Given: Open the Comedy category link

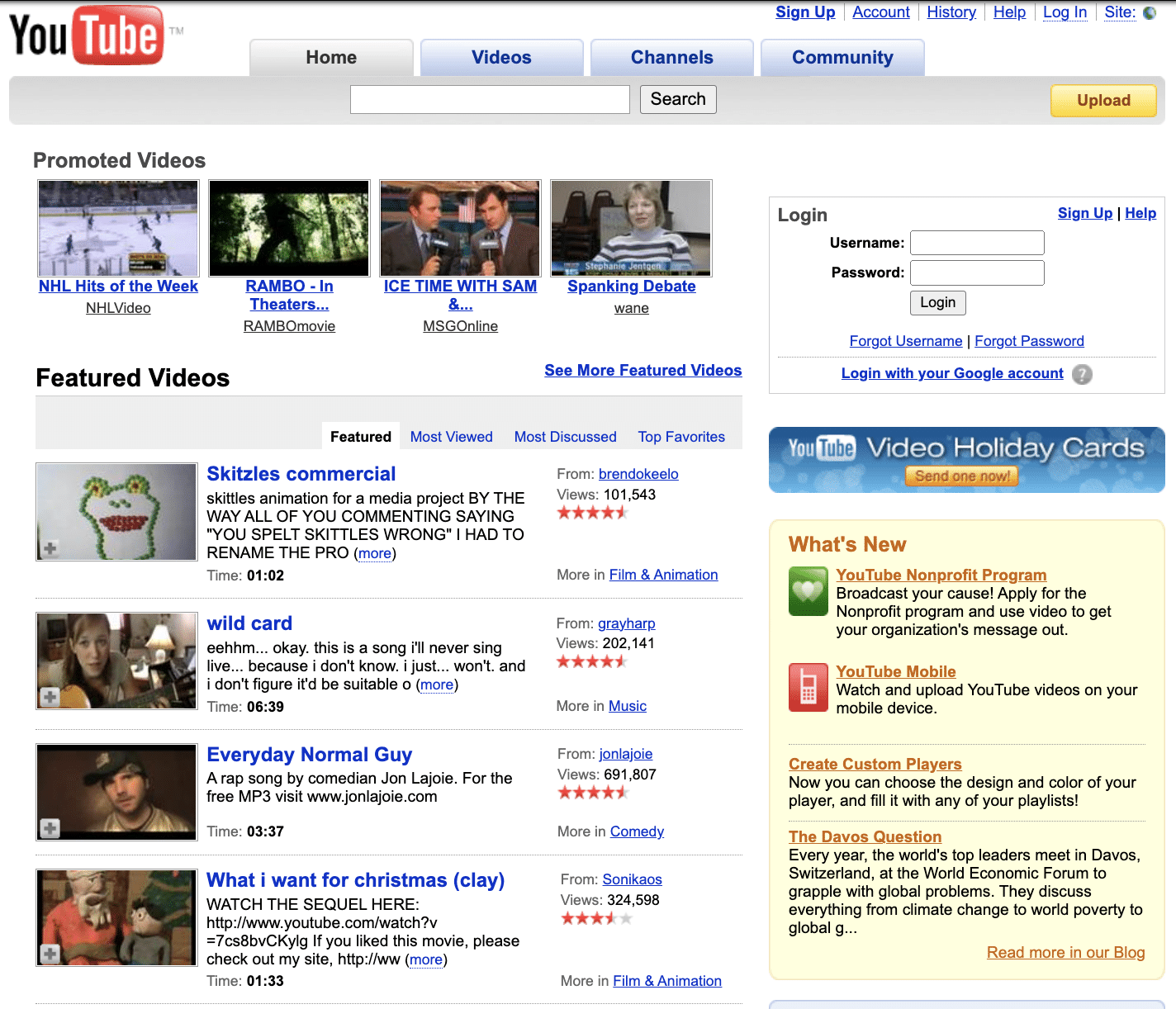Looking at the screenshot, I should click(x=637, y=831).
